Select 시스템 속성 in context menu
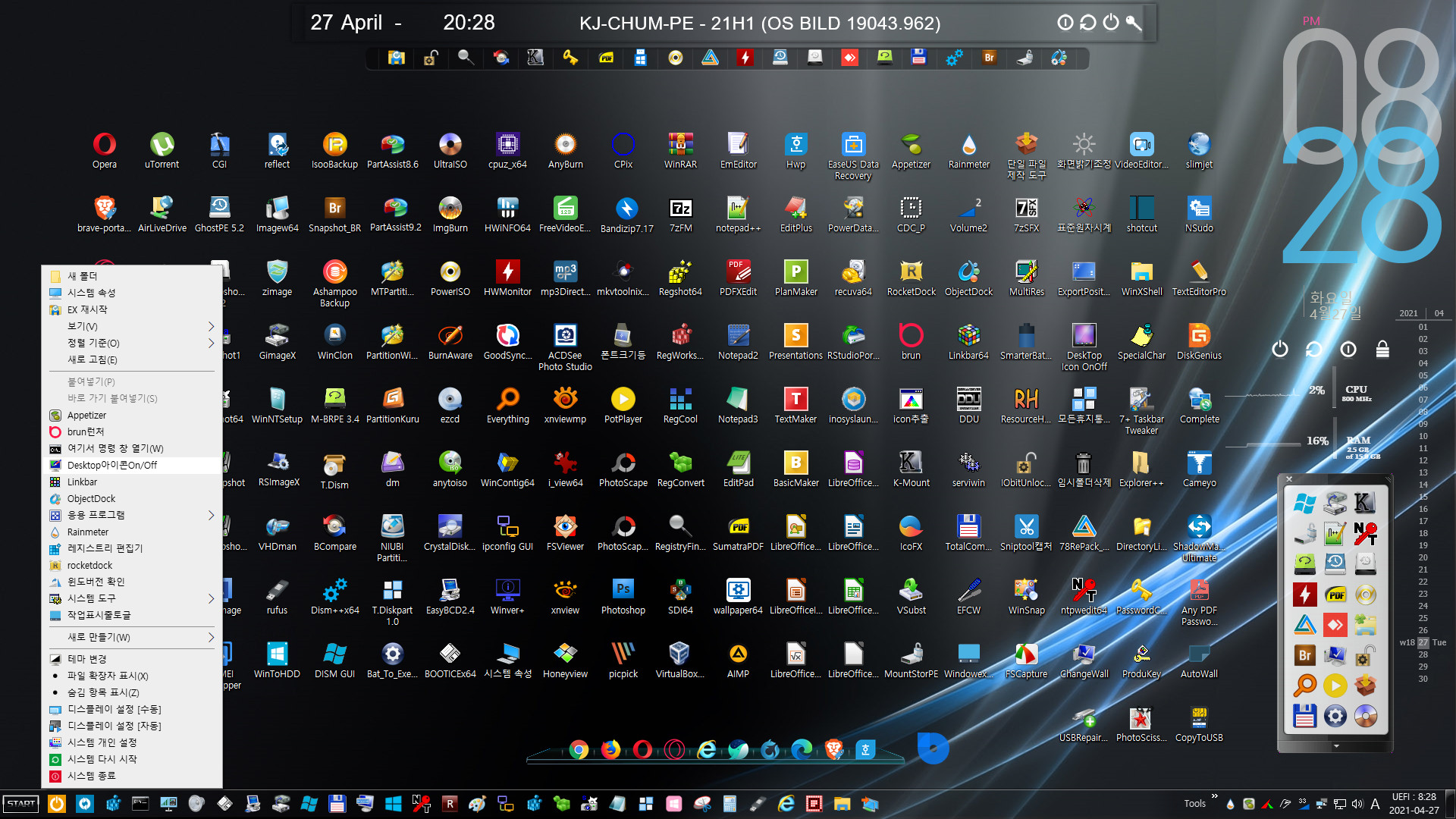 tap(132, 293)
